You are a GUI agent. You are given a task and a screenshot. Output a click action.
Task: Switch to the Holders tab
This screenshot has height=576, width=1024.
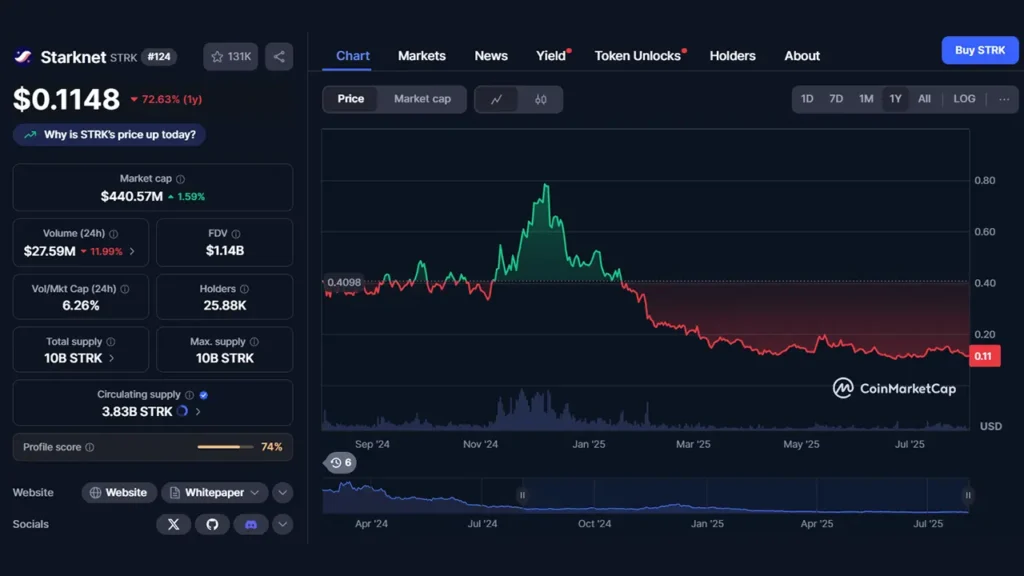pos(733,56)
